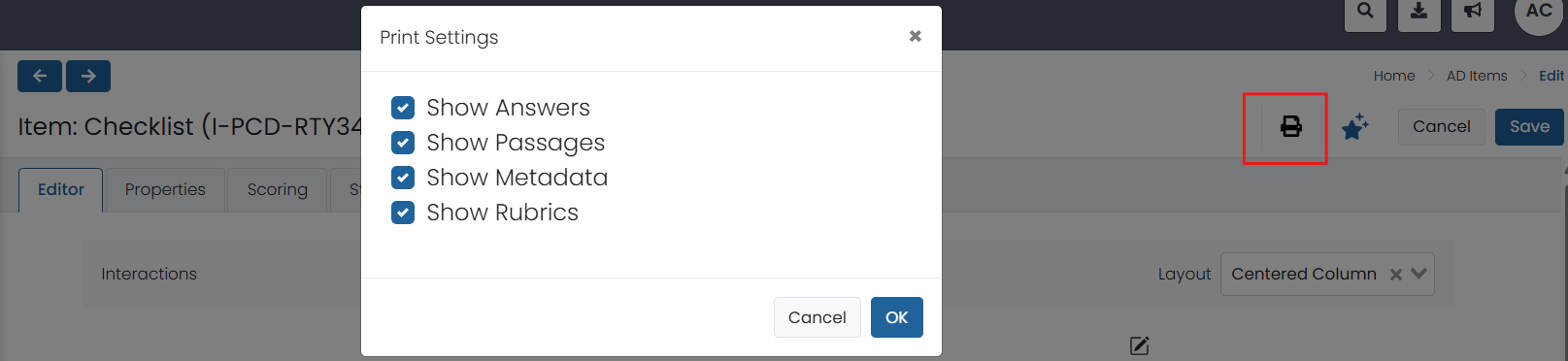Click the edit pencil icon below Layout
Image resolution: width=1568 pixels, height=361 pixels.
(x=1139, y=345)
